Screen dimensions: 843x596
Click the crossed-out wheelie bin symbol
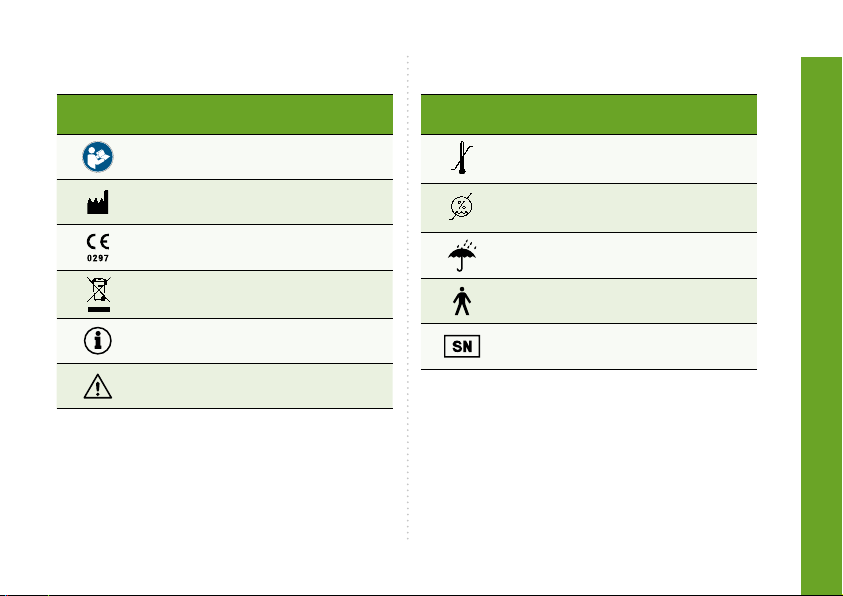(98, 294)
